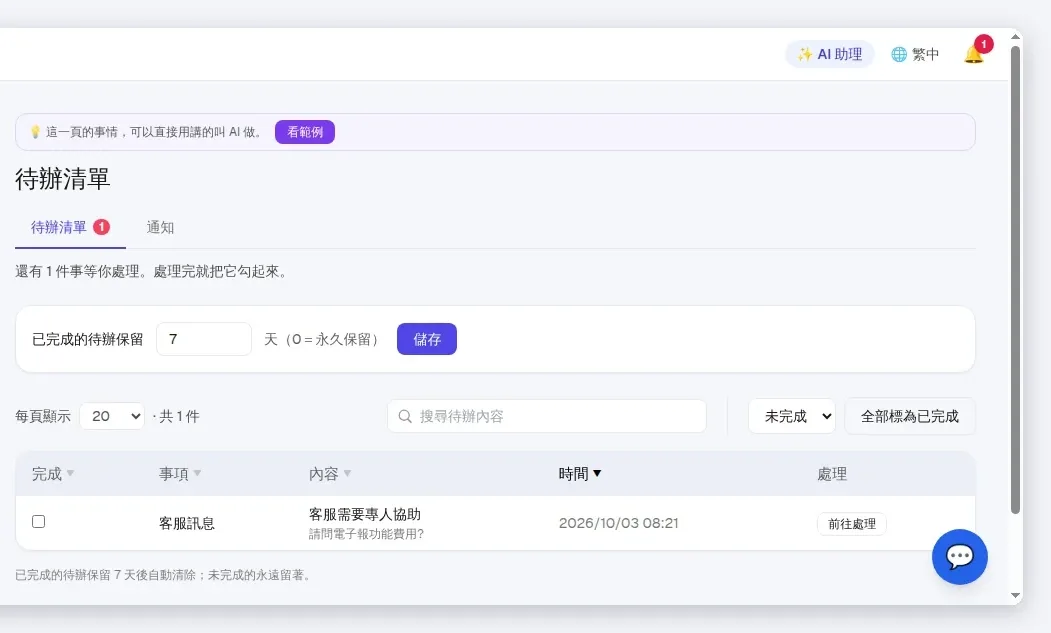Sort by the 事項 column header

180,474
